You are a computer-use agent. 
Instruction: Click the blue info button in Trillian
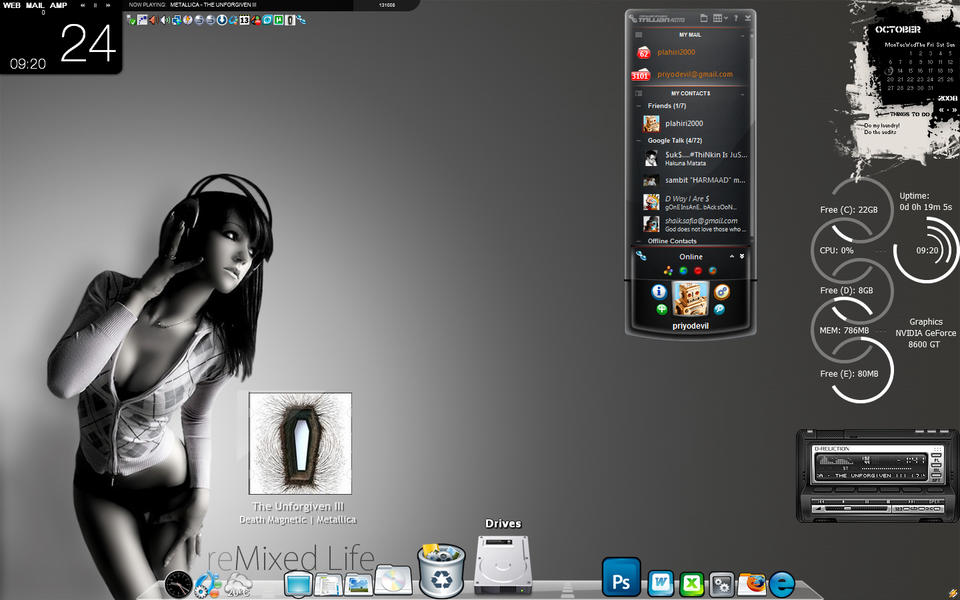659,292
